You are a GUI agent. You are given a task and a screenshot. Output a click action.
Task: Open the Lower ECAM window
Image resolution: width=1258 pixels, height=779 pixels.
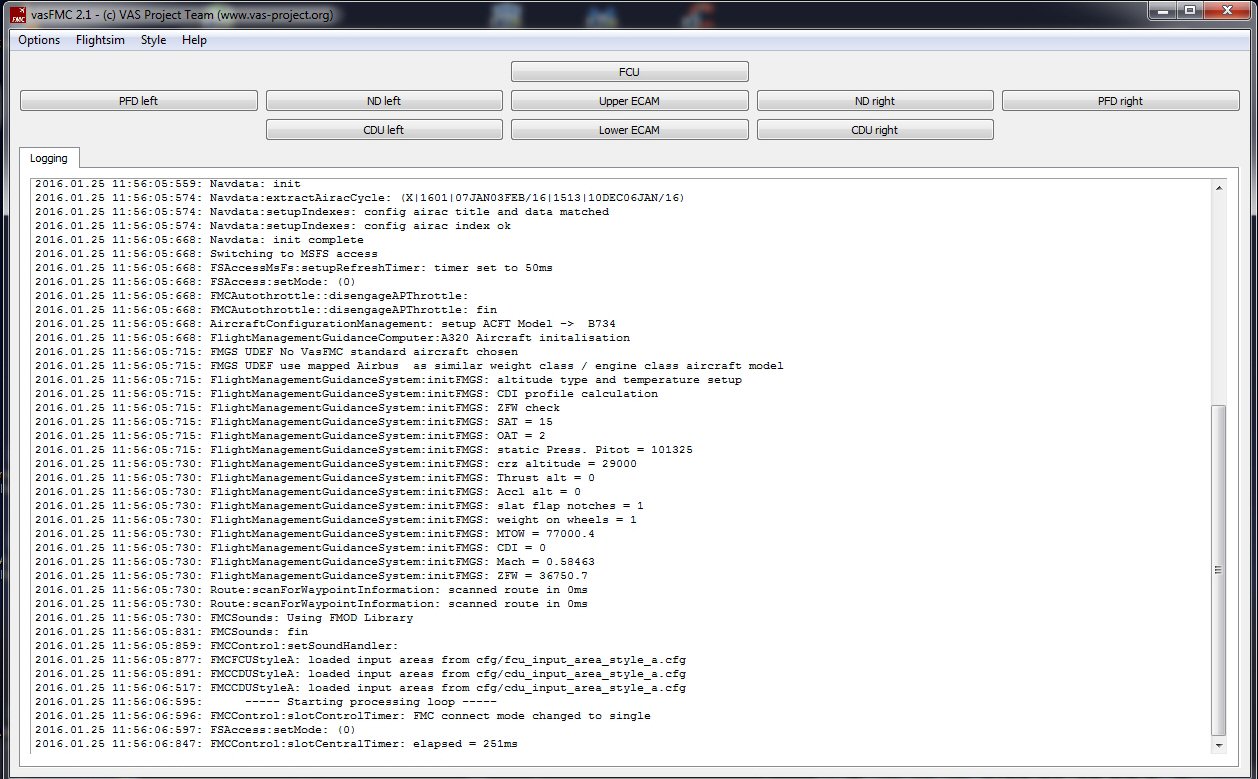click(x=629, y=130)
